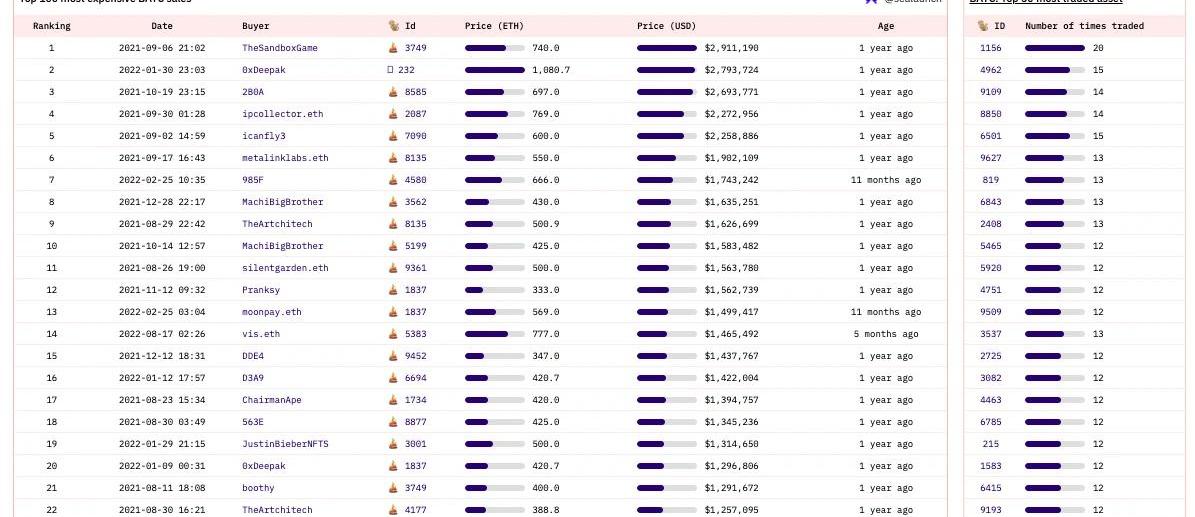The image size is (1195, 517).
Task: Sort by the Price (ETH) column header
Action: coord(494,26)
